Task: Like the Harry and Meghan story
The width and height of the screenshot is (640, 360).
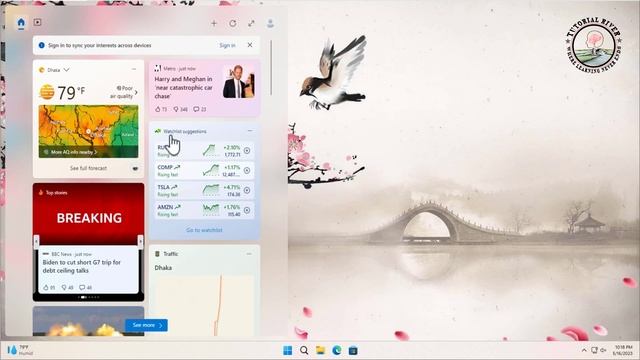Action: (161, 109)
